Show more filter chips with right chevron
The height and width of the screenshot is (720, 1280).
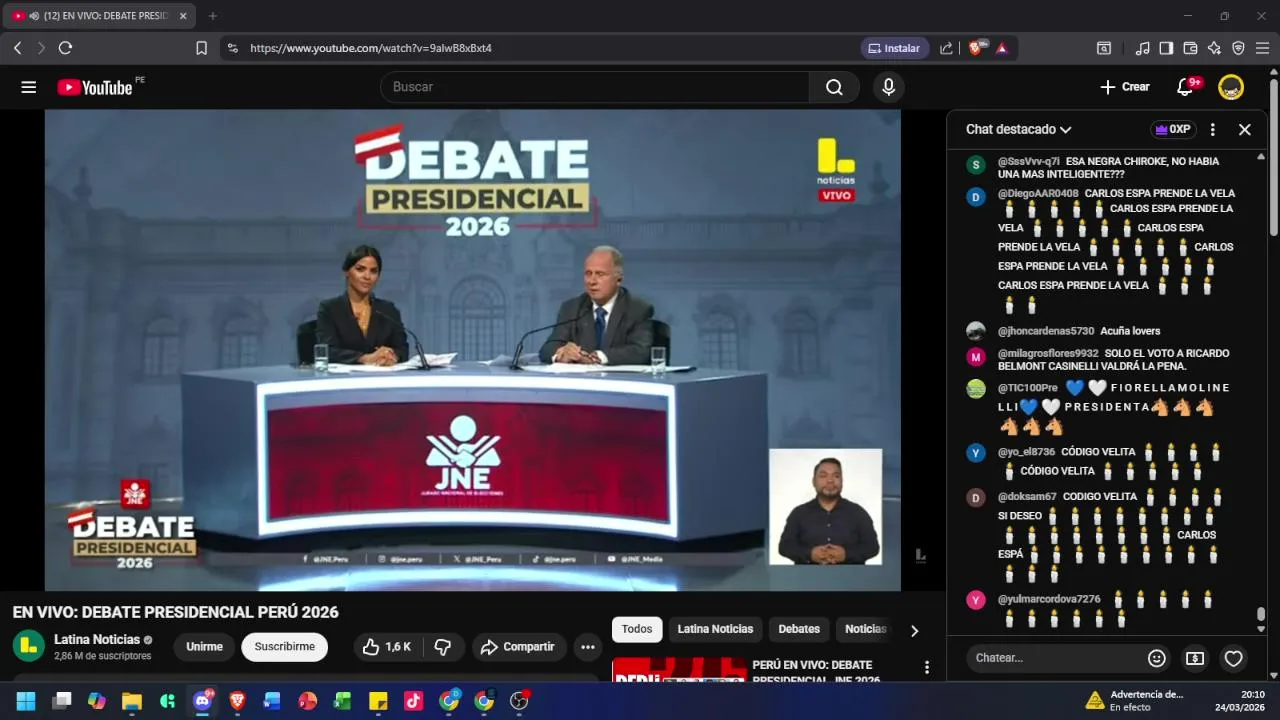(x=914, y=630)
